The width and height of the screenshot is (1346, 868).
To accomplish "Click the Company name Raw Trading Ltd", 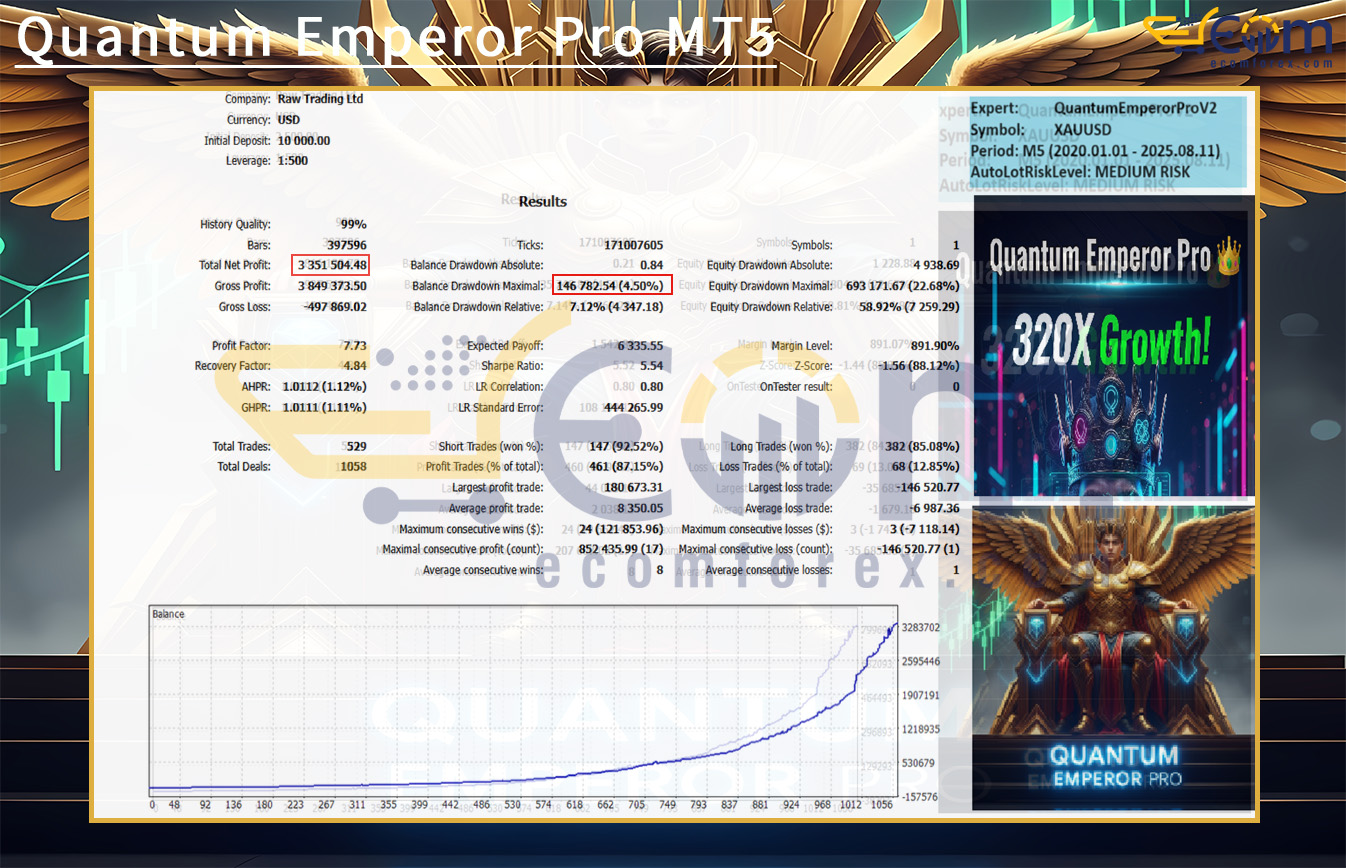I will tap(320, 99).
